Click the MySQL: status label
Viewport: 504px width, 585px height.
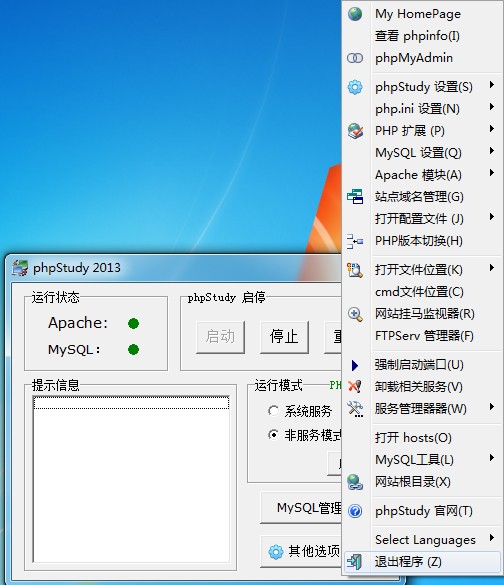coord(74,350)
